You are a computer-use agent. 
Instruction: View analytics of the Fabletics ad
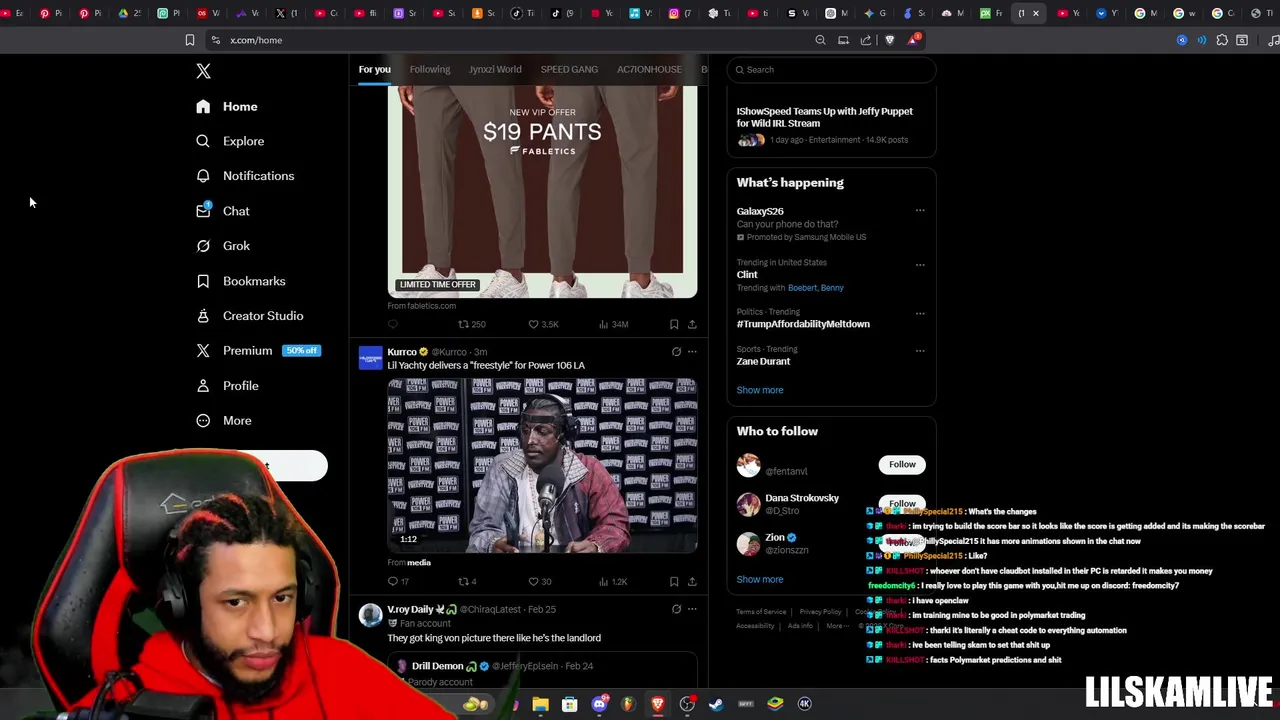613,324
